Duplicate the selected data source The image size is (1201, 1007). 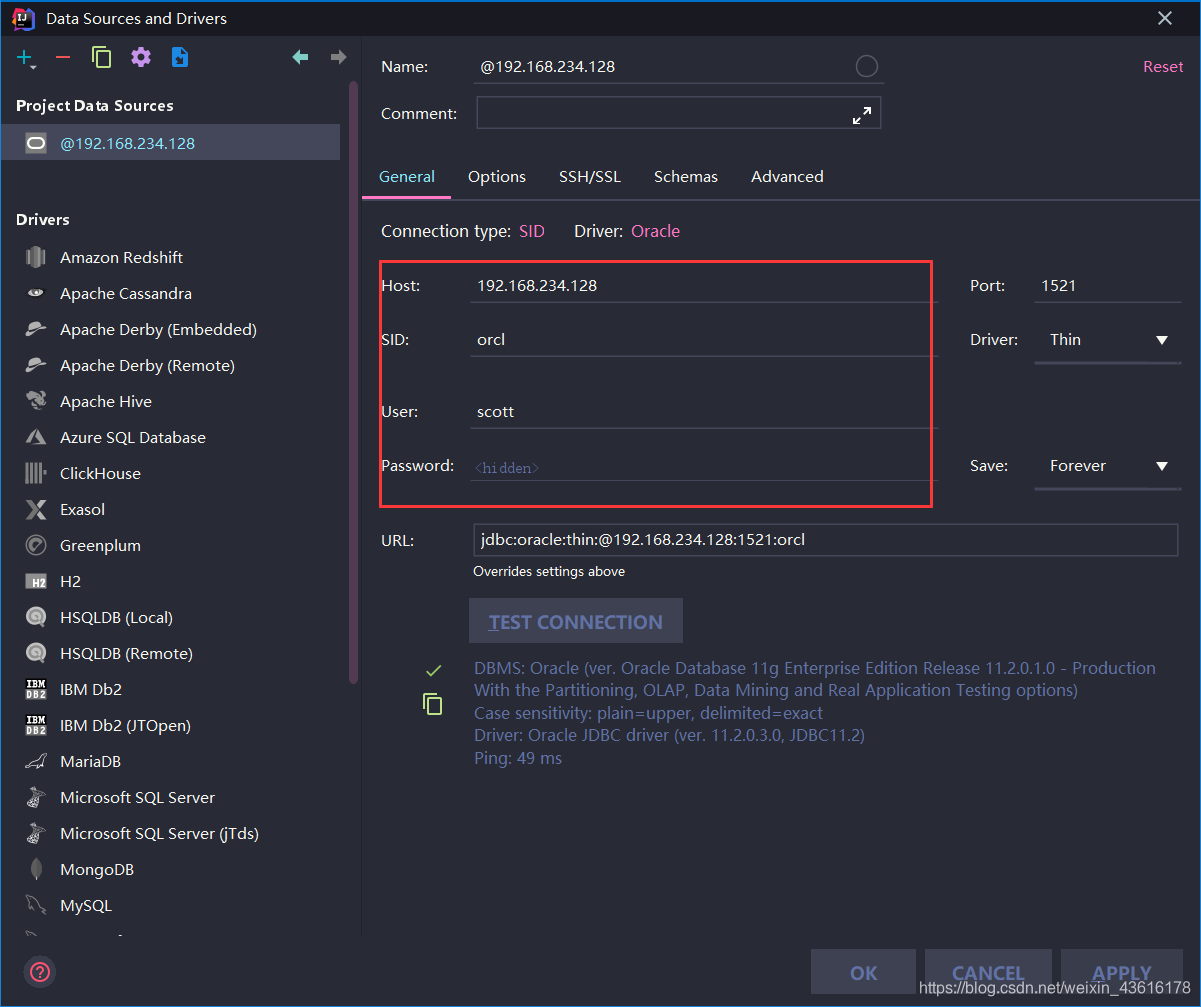click(x=101, y=58)
